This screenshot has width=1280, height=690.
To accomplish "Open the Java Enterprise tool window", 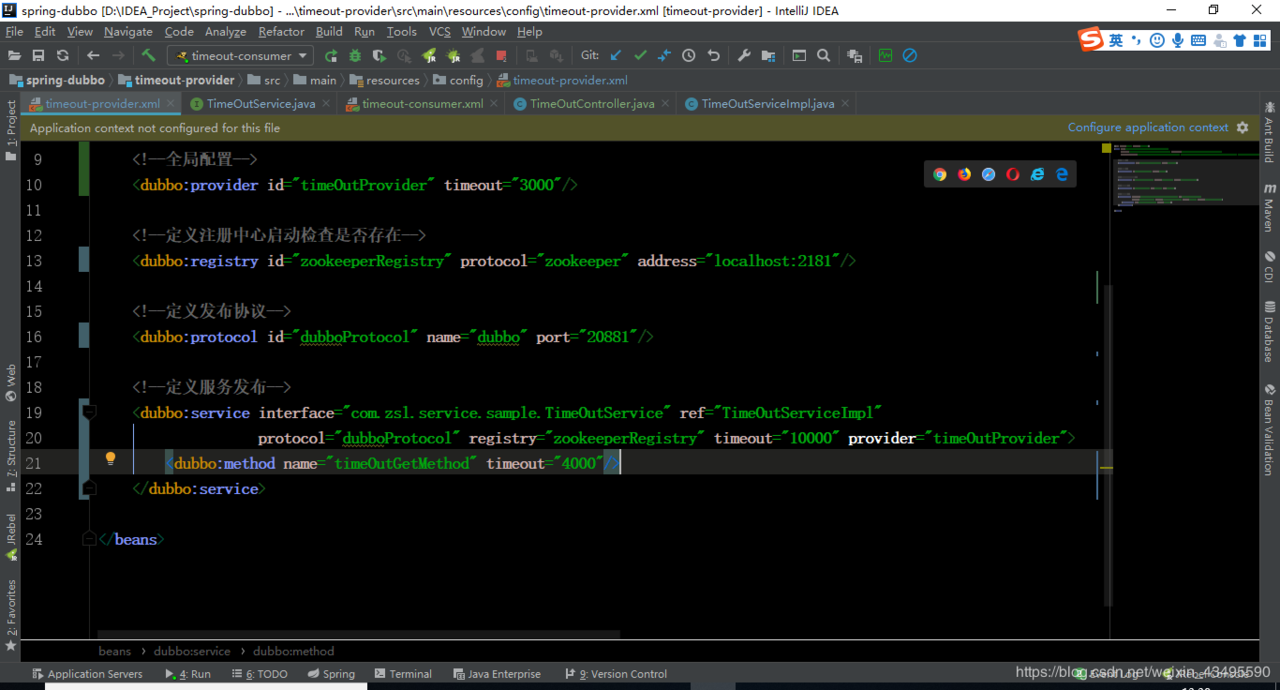I will click(497, 674).
